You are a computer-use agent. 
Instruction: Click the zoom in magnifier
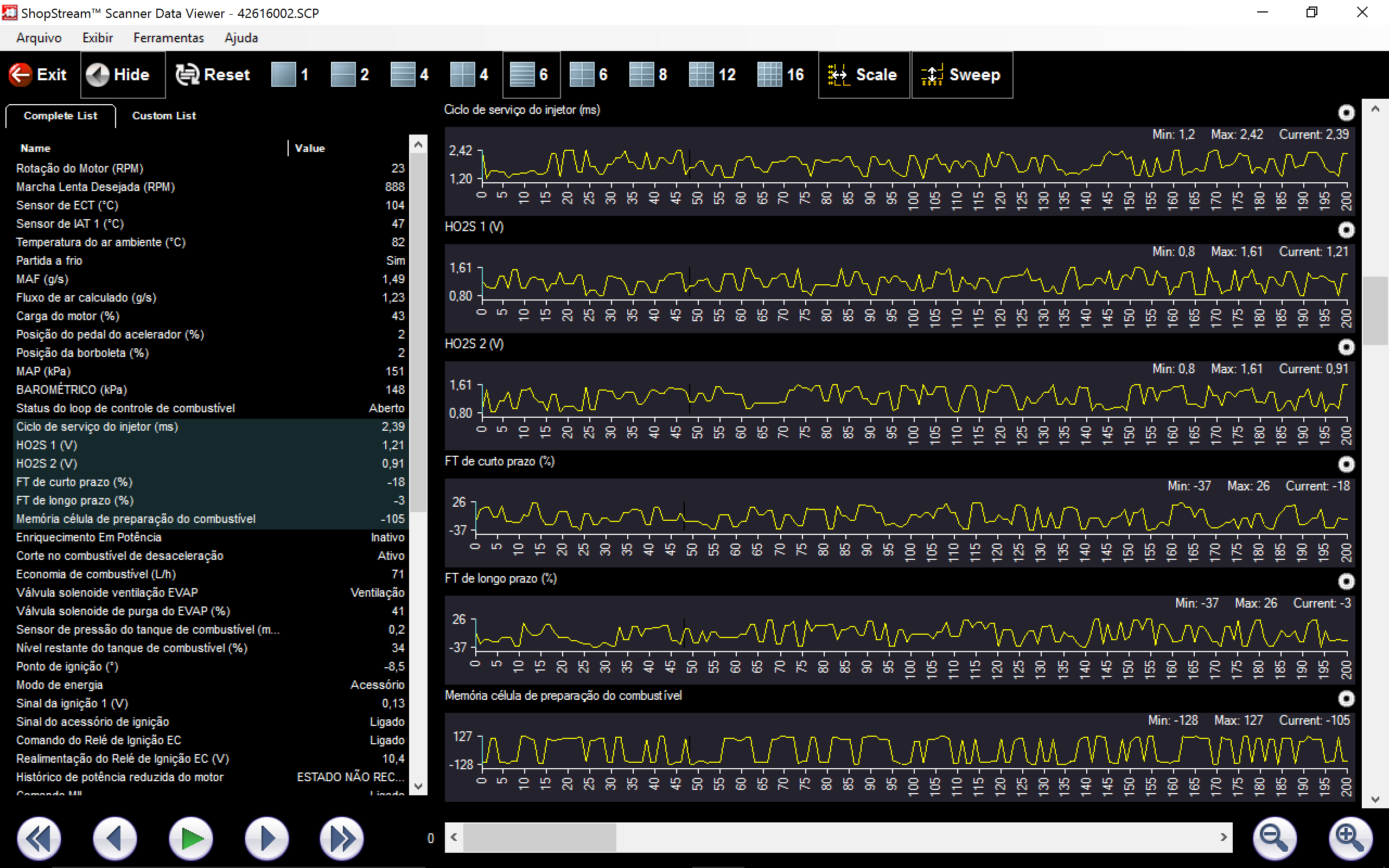click(x=1350, y=838)
